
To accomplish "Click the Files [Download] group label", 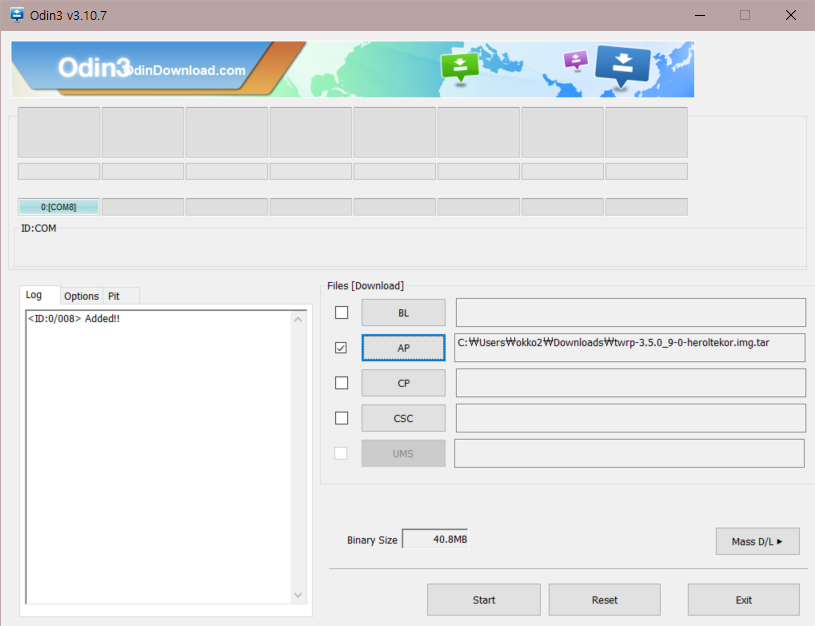I will 365,285.
